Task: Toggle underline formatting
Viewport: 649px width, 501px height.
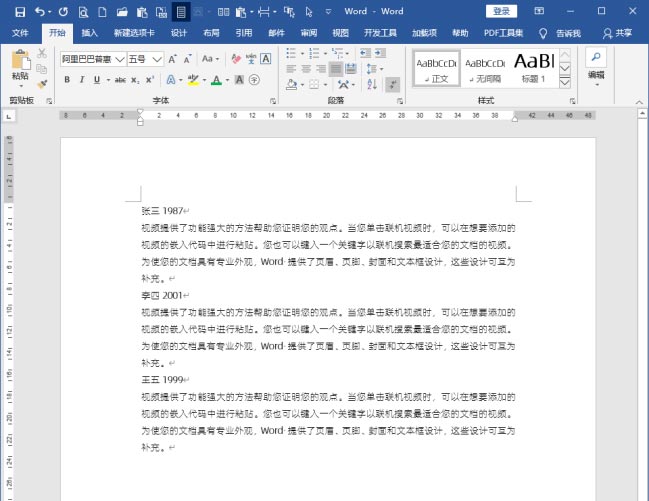Action: [x=96, y=79]
